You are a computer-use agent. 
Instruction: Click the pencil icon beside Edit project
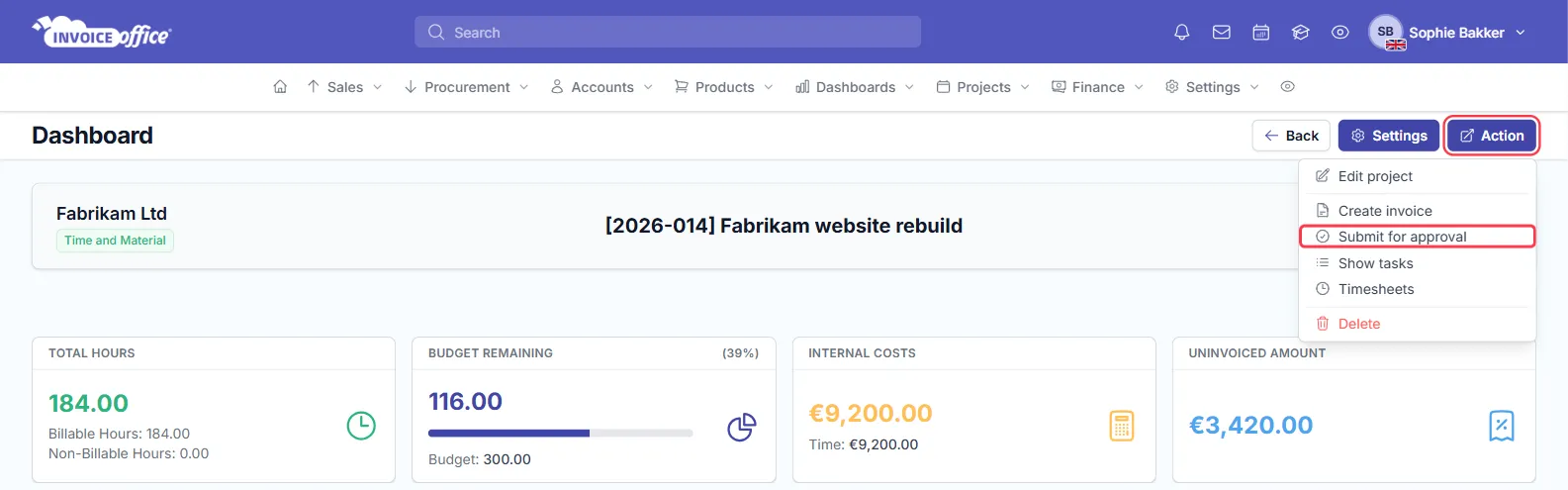1323,176
